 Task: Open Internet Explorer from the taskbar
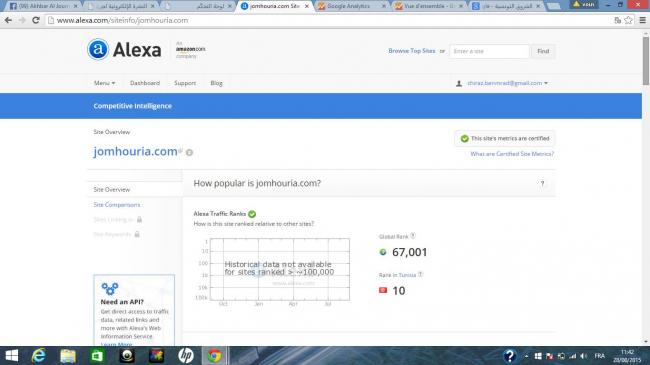coord(39,356)
